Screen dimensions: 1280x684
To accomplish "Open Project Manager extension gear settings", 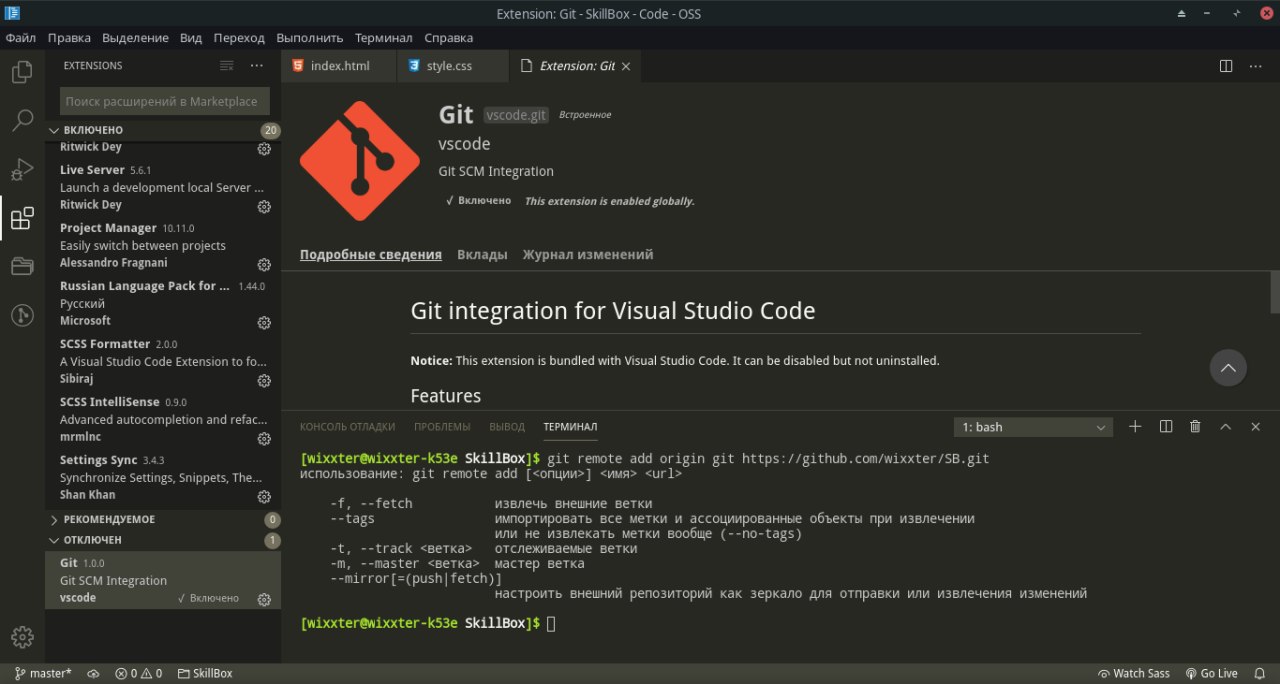I will pos(264,265).
